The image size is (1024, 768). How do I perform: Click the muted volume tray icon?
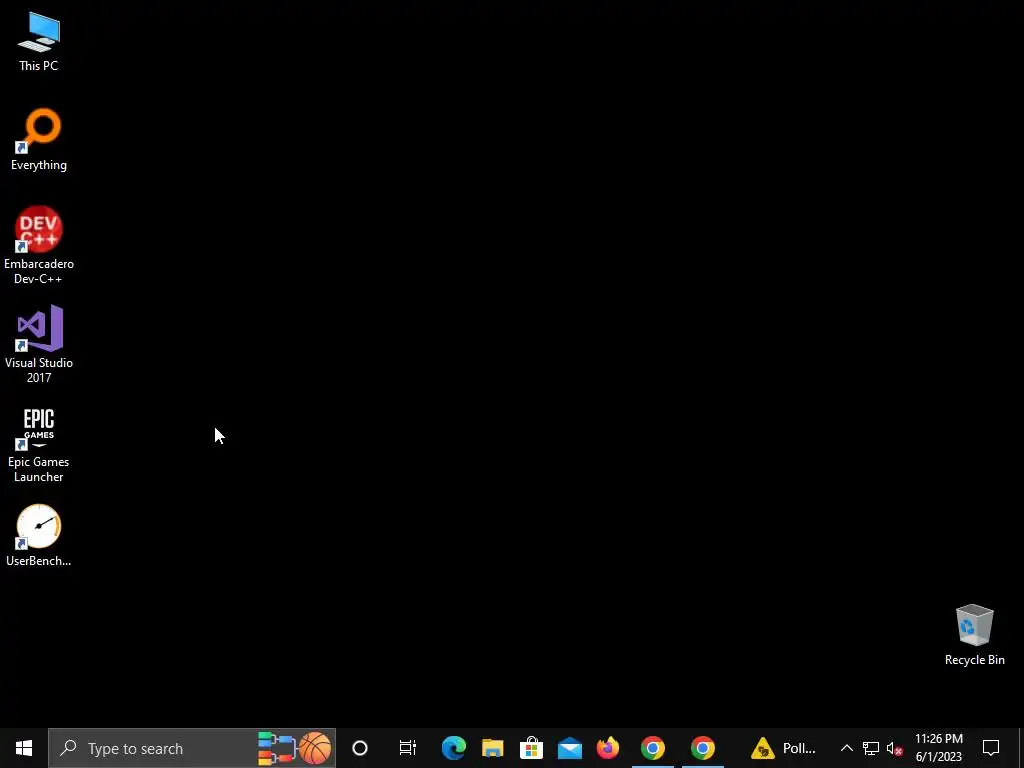[895, 748]
